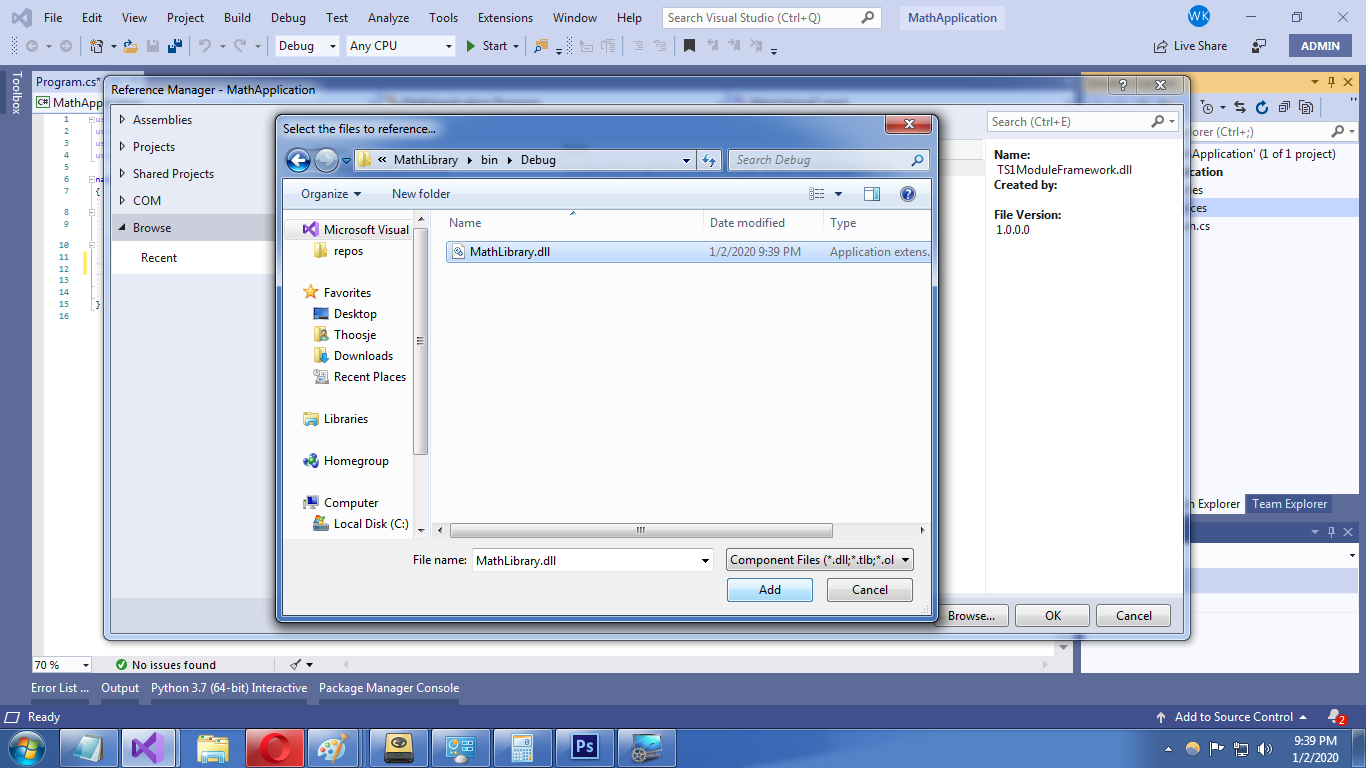Refresh the Debug folder listing
Image resolution: width=1366 pixels, height=768 pixels.
[x=709, y=160]
